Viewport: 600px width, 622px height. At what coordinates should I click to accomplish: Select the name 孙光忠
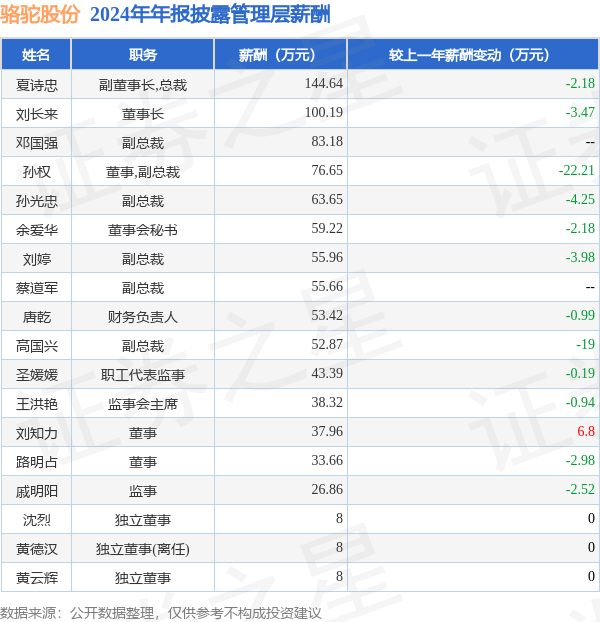point(37,201)
